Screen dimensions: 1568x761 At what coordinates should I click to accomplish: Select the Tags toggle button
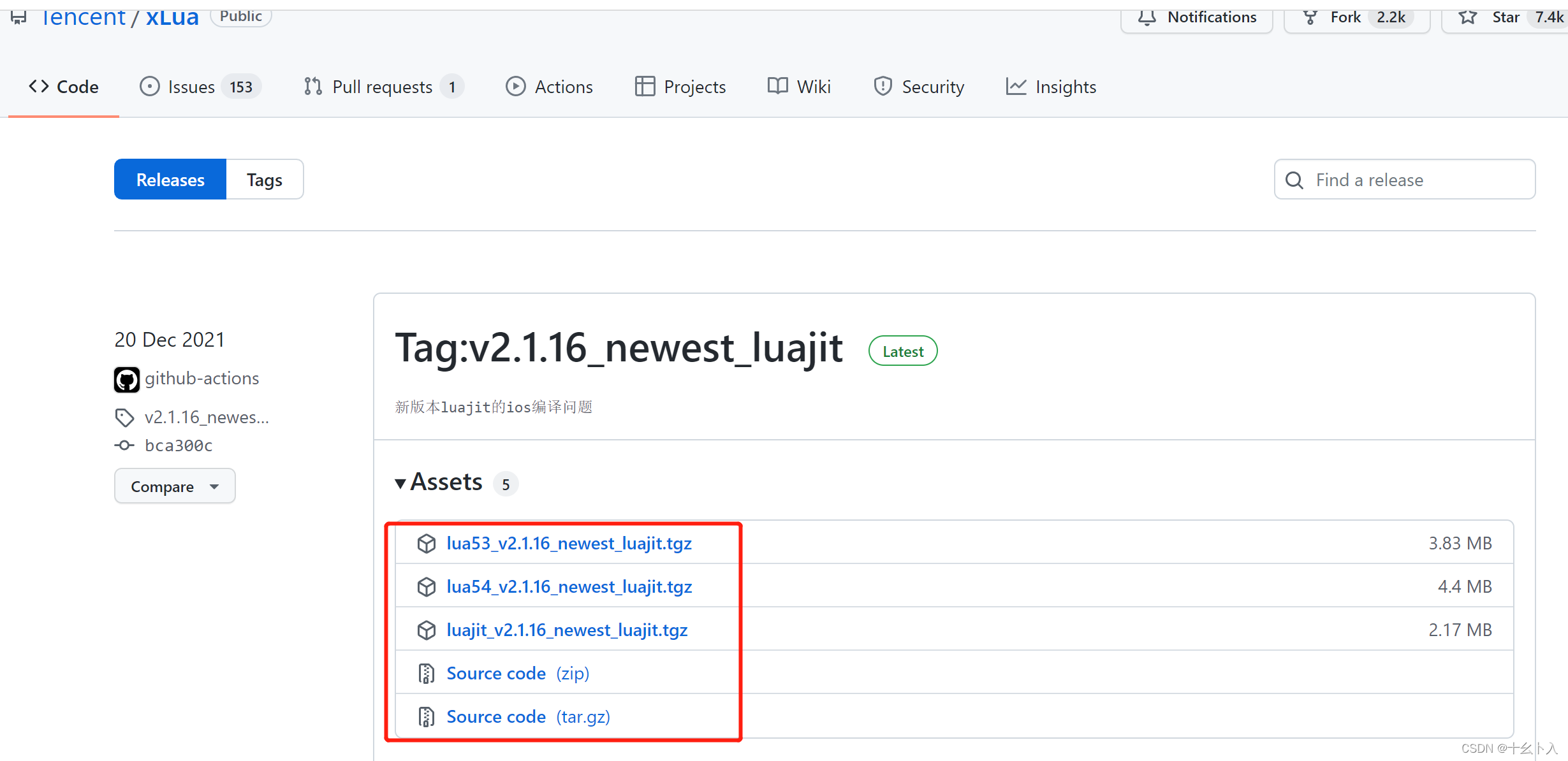[264, 180]
